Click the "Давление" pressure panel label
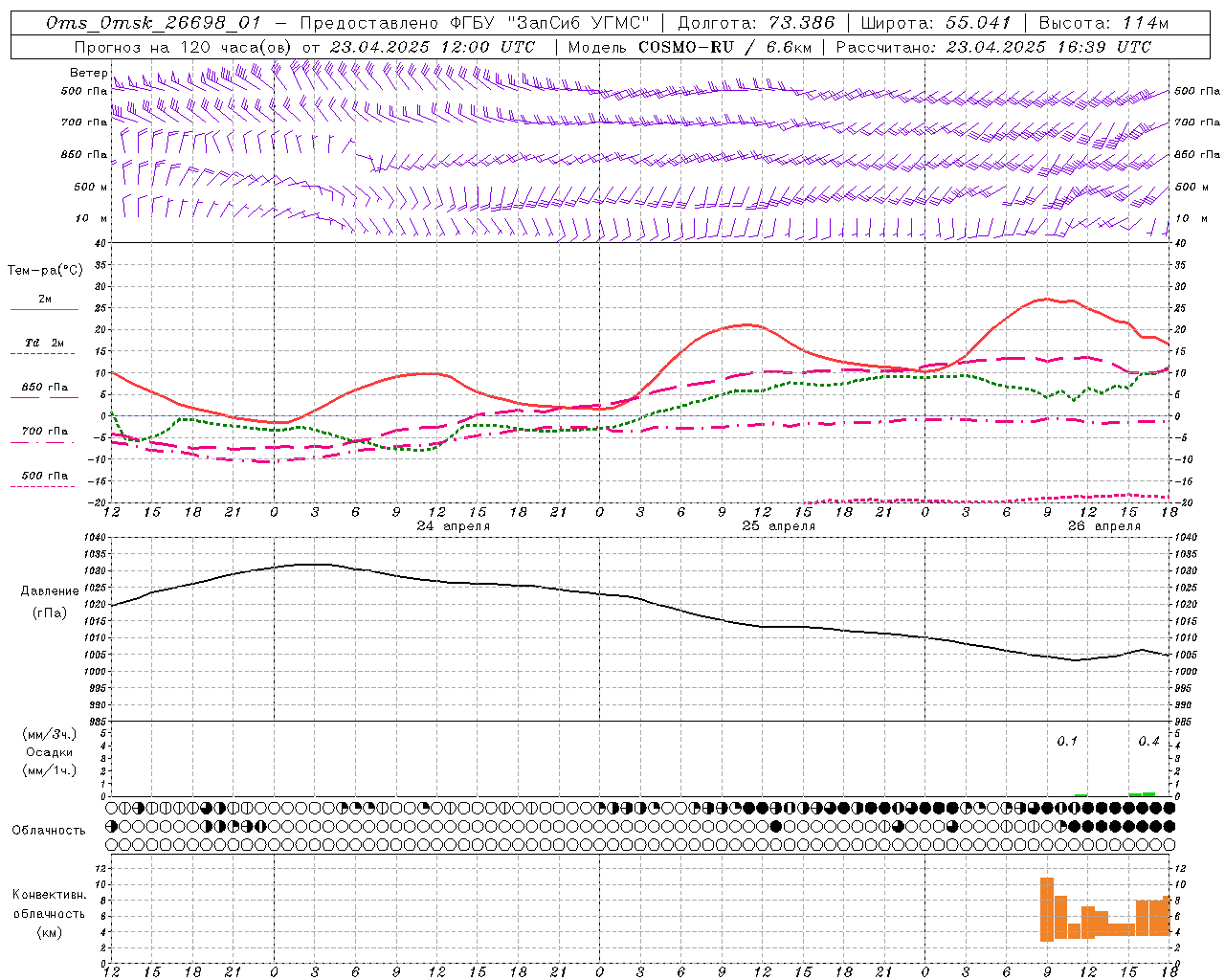 pyautogui.click(x=50, y=591)
